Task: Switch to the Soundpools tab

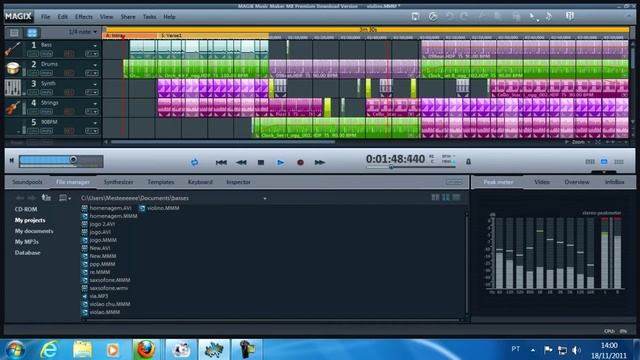Action: (x=27, y=182)
